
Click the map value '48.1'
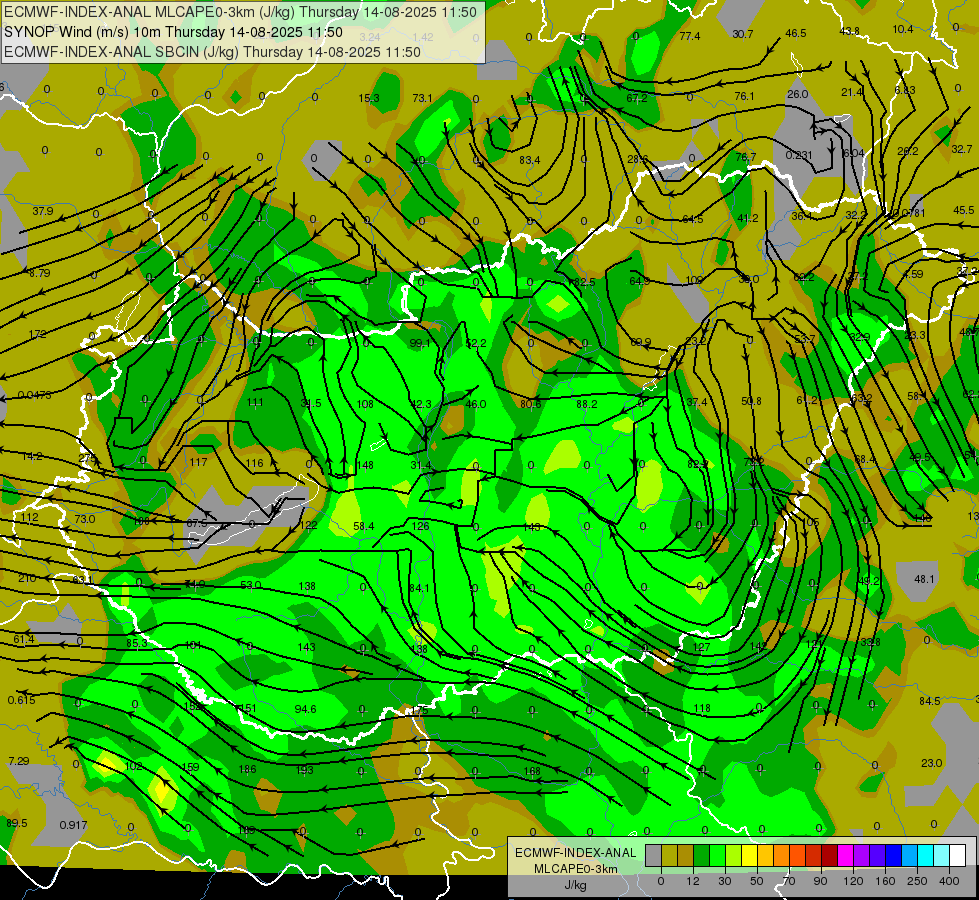tap(924, 580)
